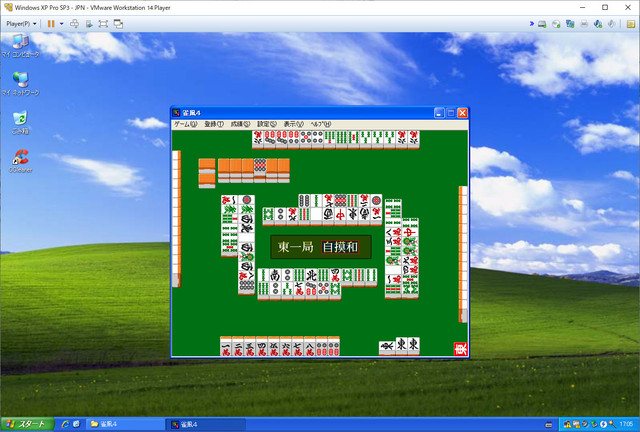
Task: Click the sound card device icon
Action: click(598, 24)
